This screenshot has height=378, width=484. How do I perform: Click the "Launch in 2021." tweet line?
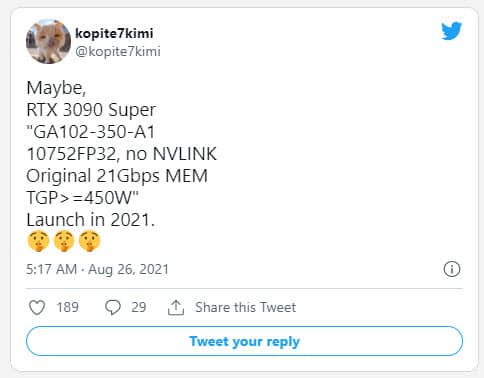tap(91, 220)
